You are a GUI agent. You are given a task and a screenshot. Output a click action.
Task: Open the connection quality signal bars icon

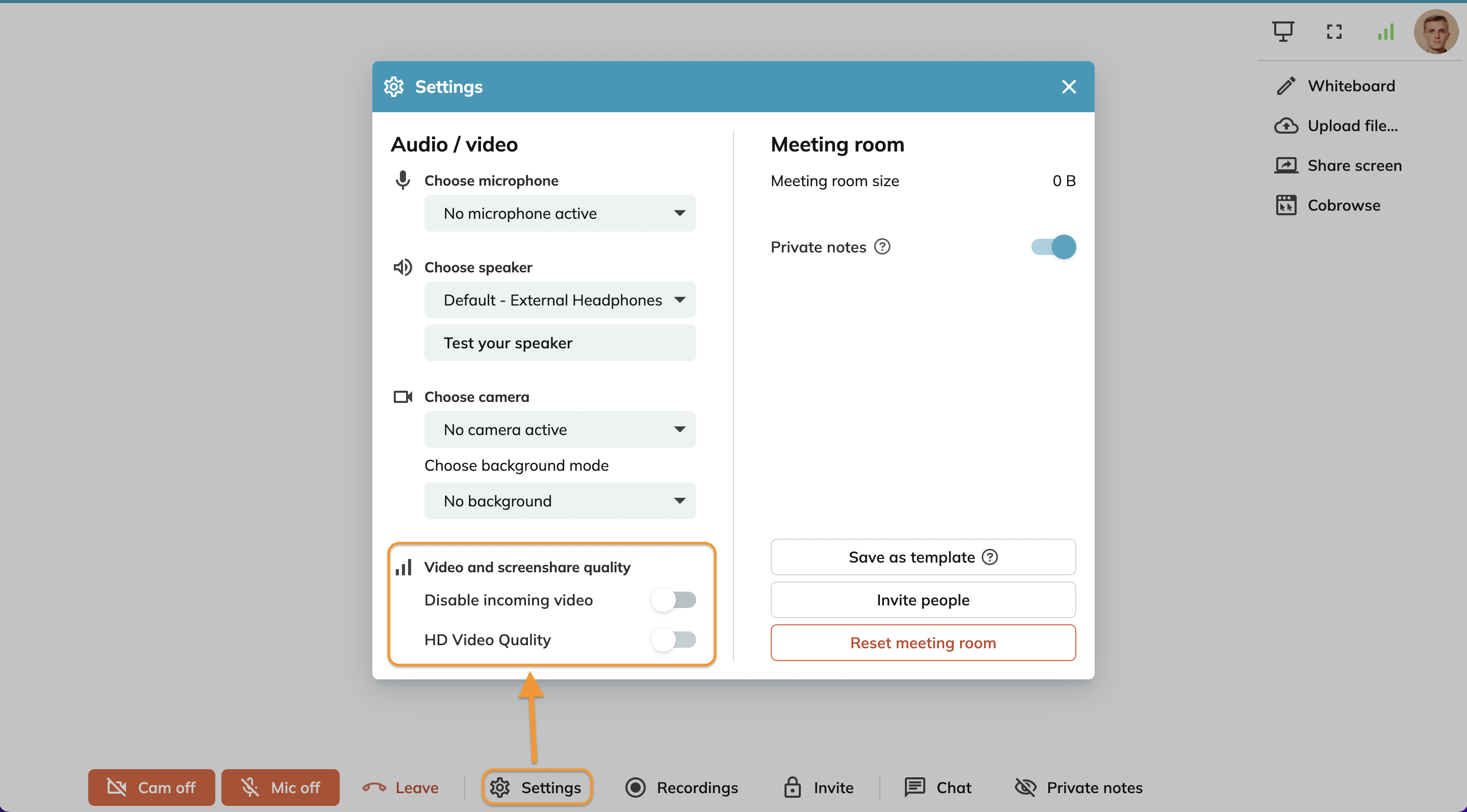point(1385,32)
